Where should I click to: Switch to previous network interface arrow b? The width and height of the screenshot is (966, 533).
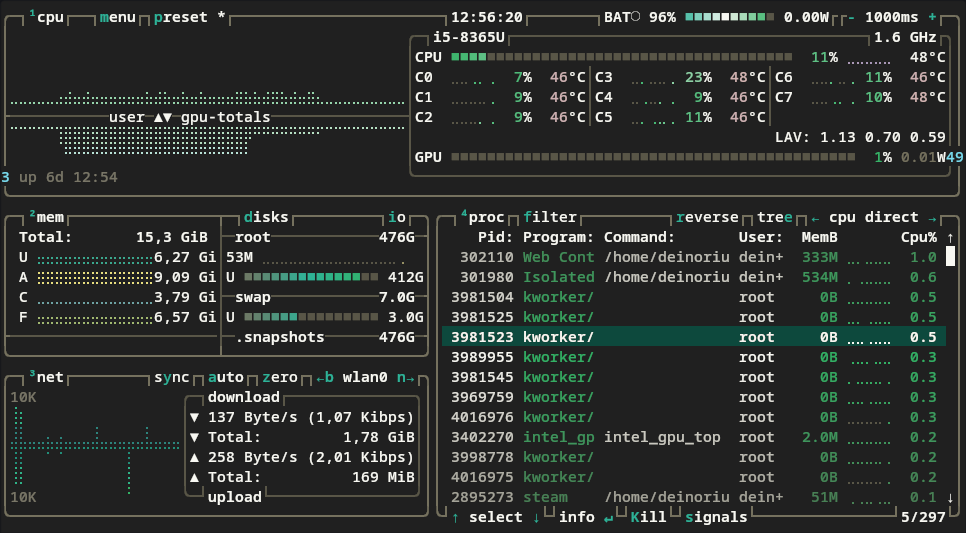point(325,377)
